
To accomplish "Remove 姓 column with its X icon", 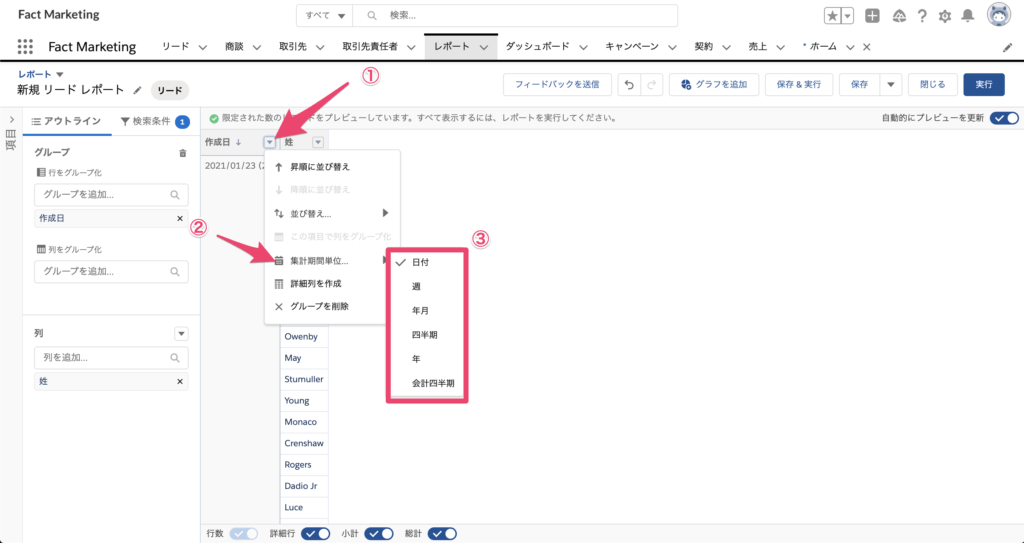I will click(x=180, y=382).
